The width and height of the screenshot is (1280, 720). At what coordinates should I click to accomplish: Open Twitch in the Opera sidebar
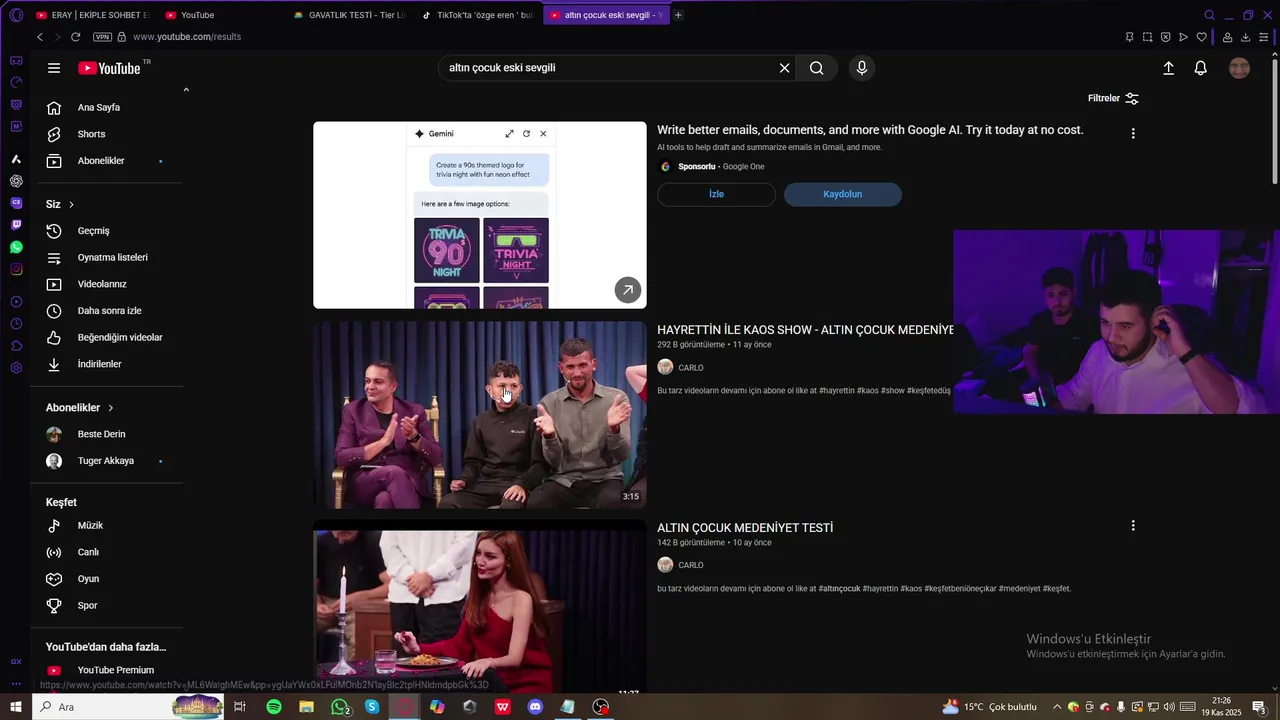pyautogui.click(x=16, y=225)
